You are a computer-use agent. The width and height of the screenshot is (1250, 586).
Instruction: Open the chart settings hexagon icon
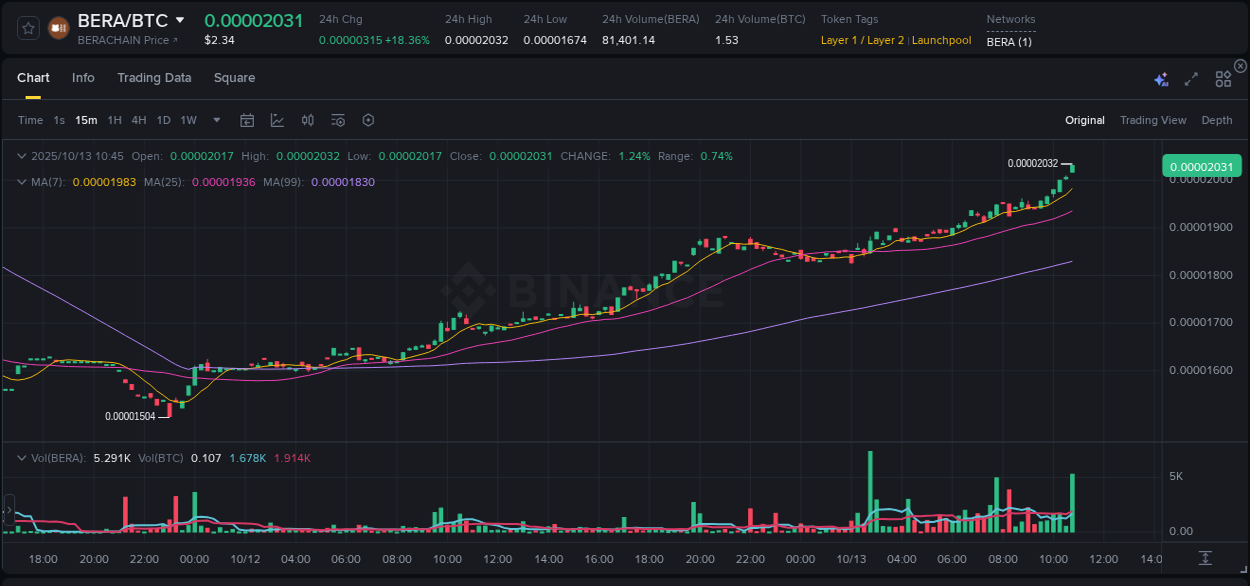click(368, 119)
